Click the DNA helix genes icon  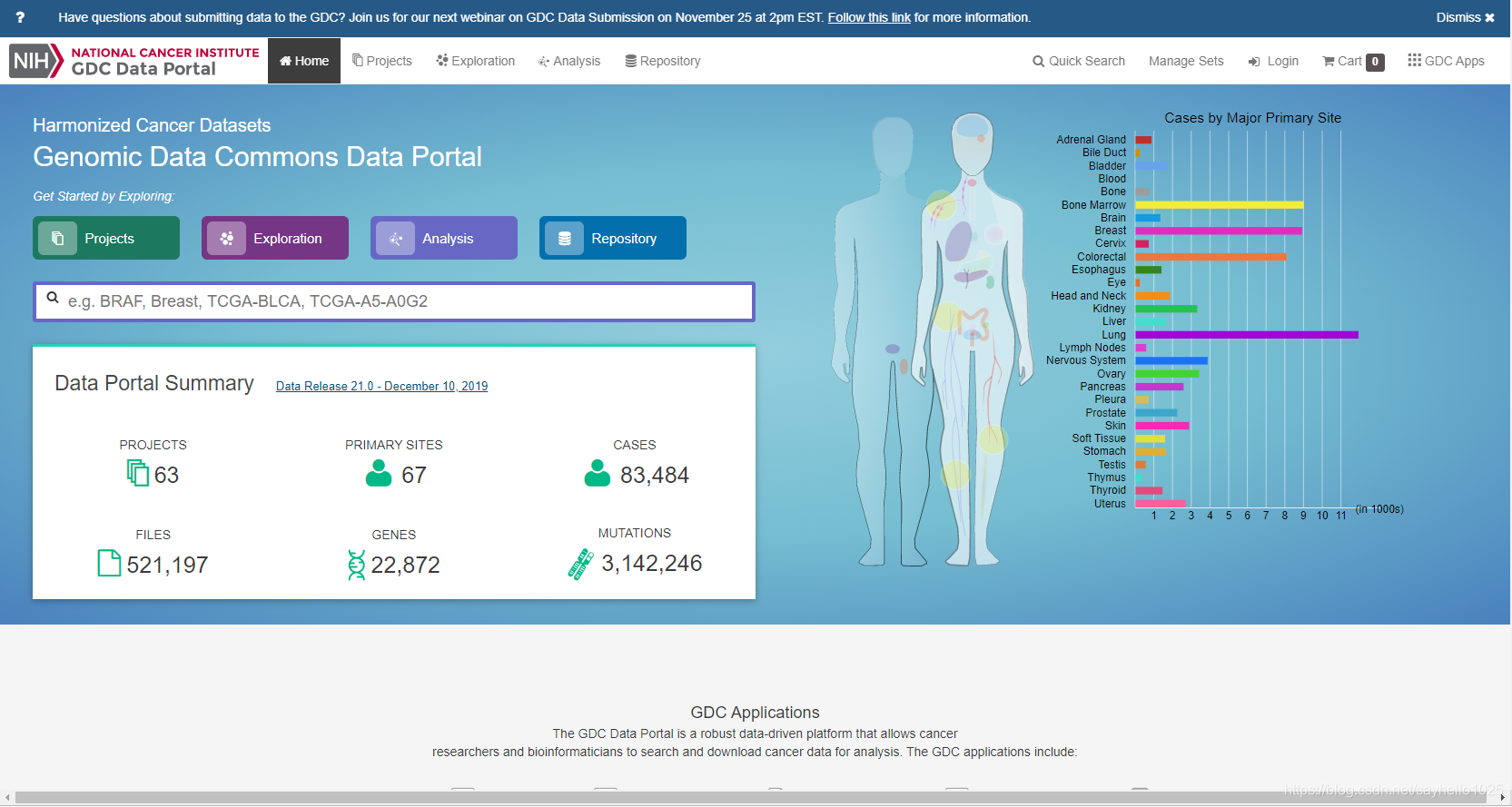[356, 565]
